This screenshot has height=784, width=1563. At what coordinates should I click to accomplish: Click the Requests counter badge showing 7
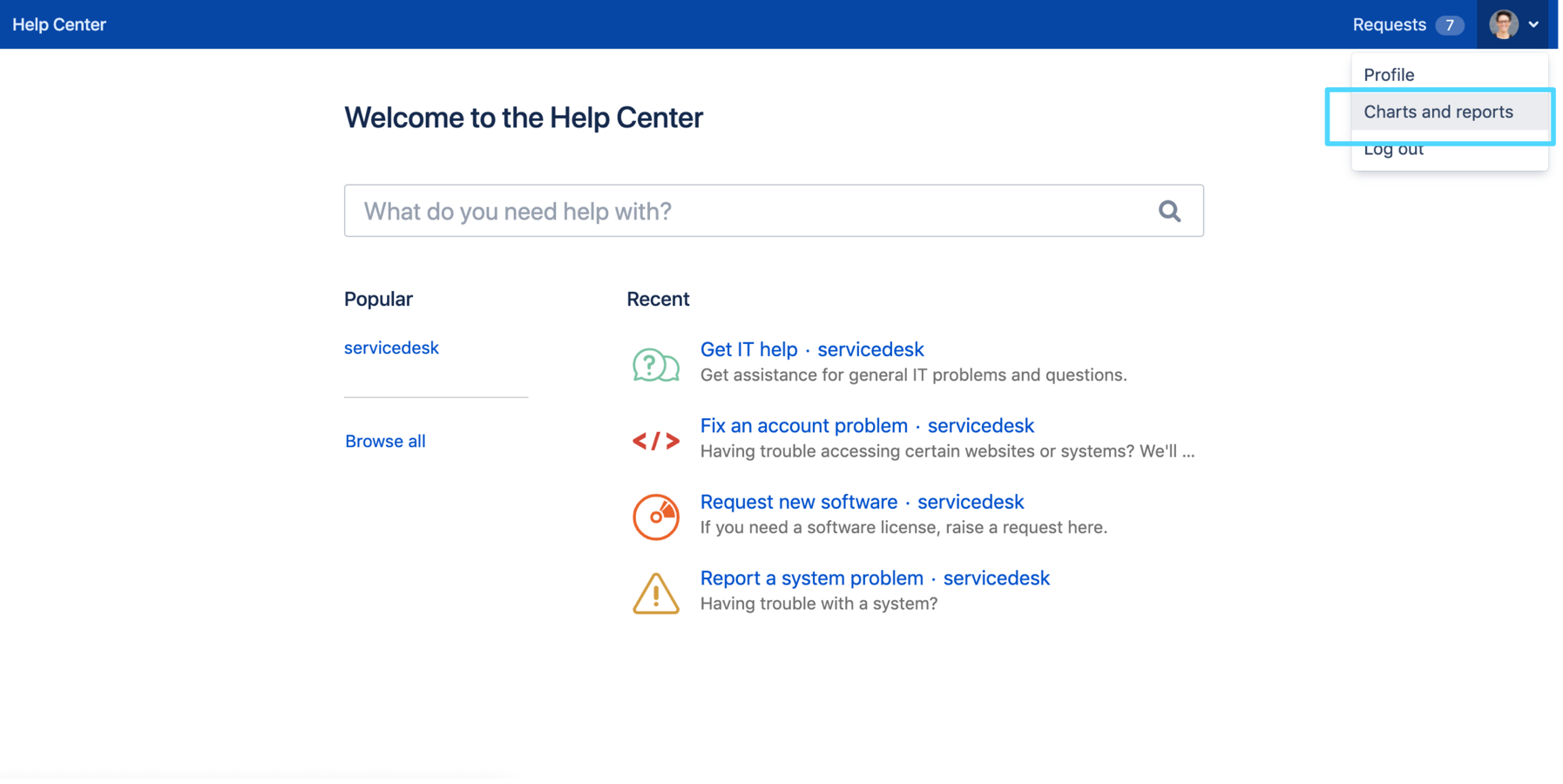coord(1451,25)
